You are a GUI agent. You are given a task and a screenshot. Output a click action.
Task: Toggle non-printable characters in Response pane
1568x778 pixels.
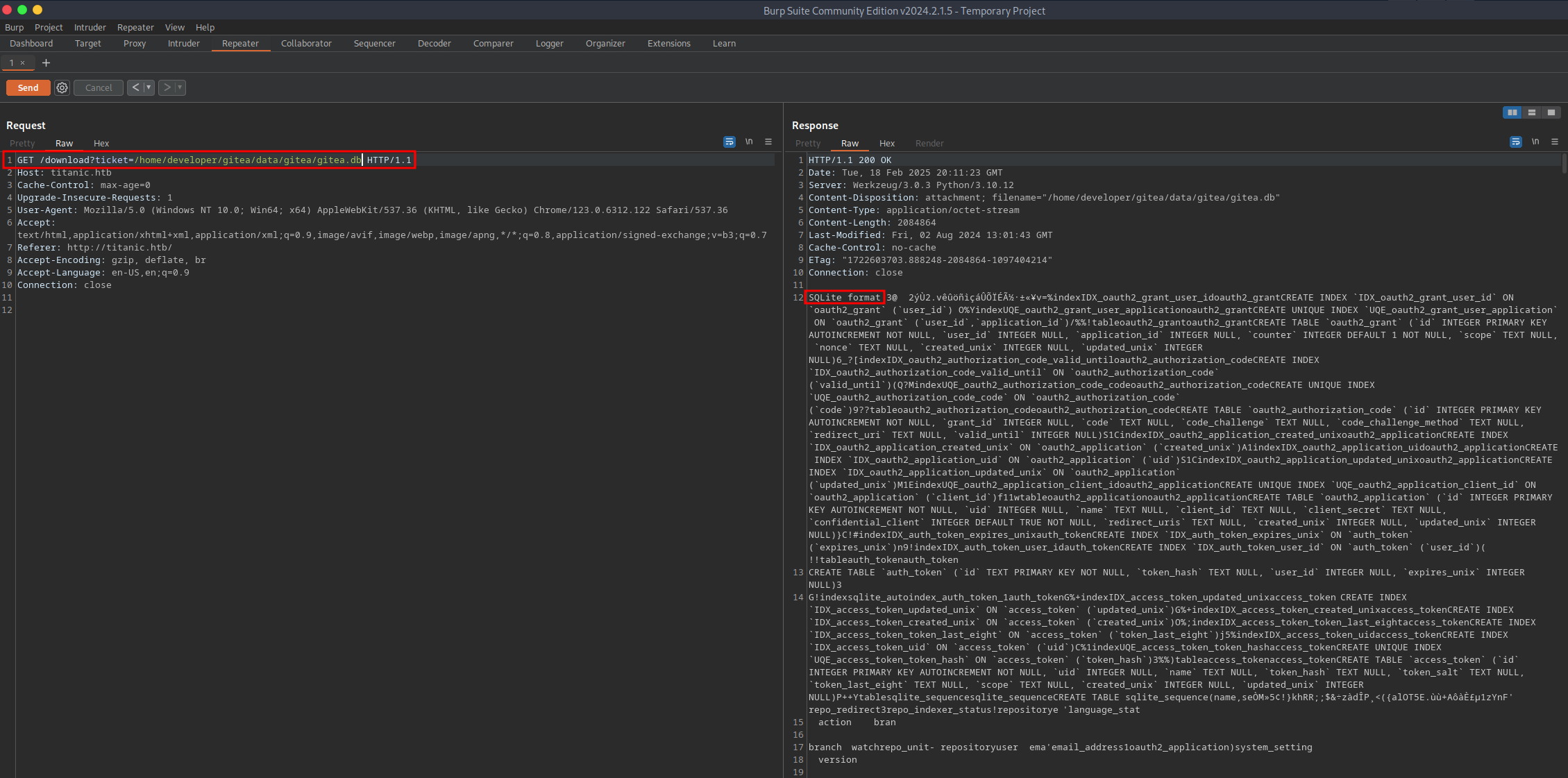tap(1535, 142)
